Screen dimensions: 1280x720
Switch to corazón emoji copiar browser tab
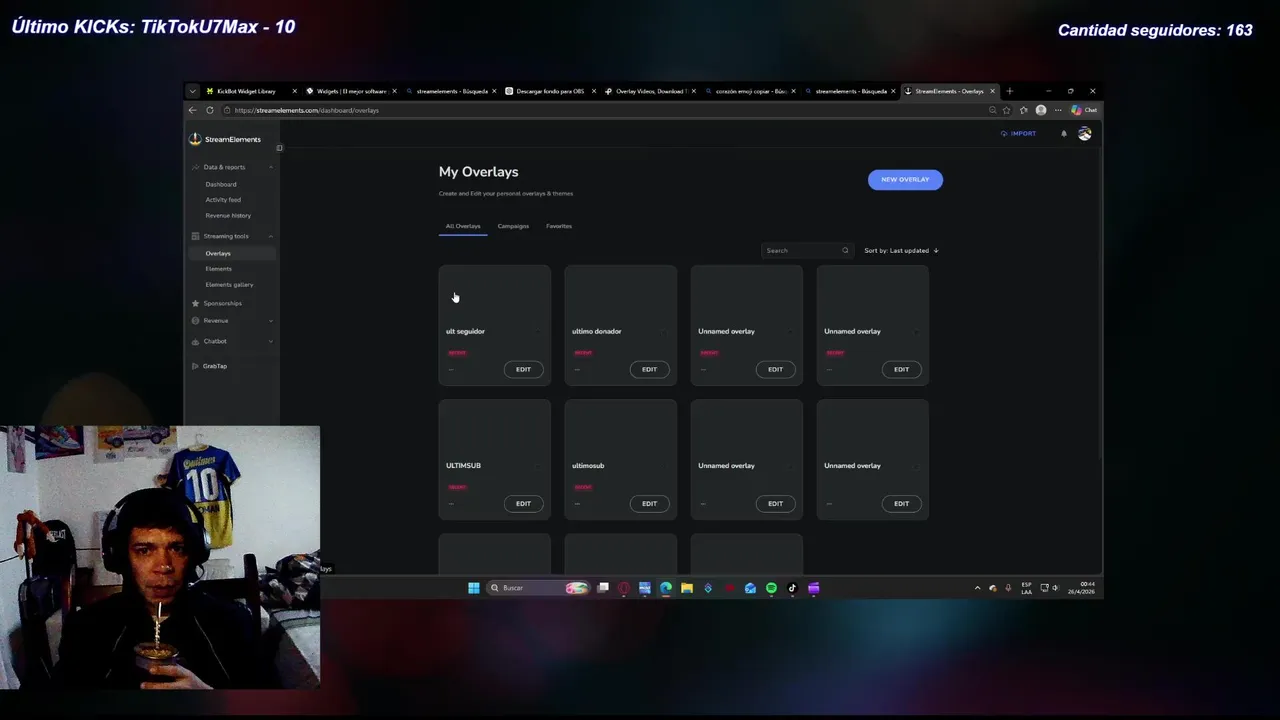tap(750, 91)
